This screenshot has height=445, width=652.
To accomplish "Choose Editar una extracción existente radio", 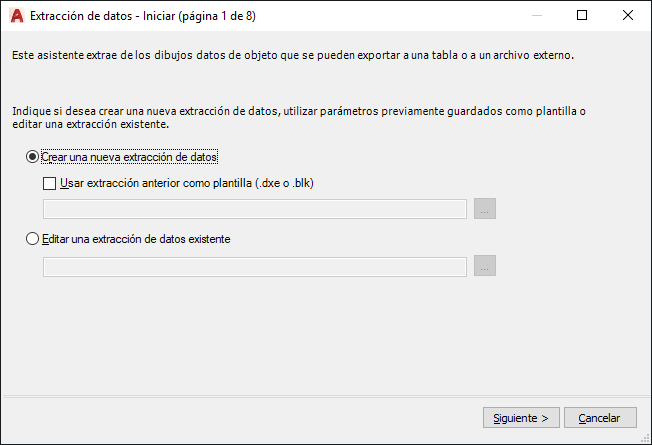I will point(33,239).
